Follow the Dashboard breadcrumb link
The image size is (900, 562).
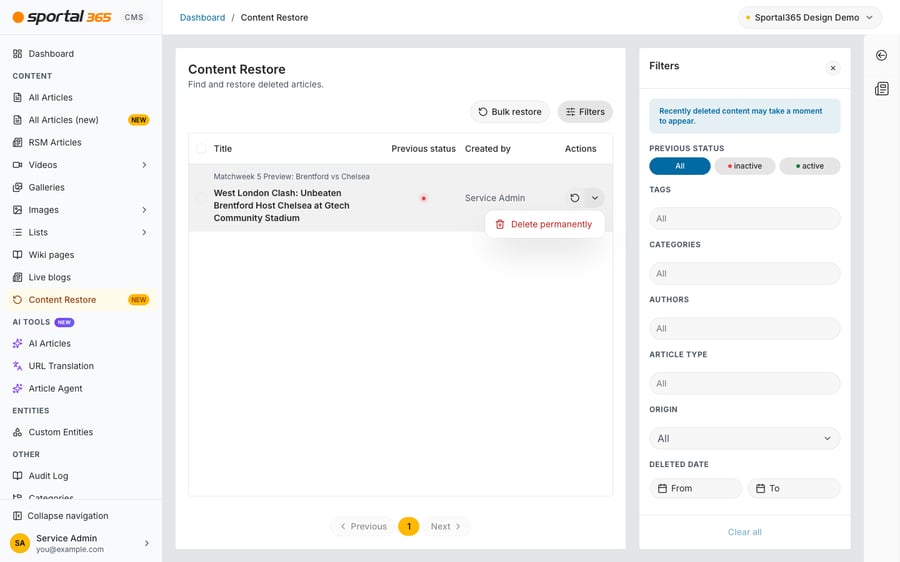[x=203, y=17]
